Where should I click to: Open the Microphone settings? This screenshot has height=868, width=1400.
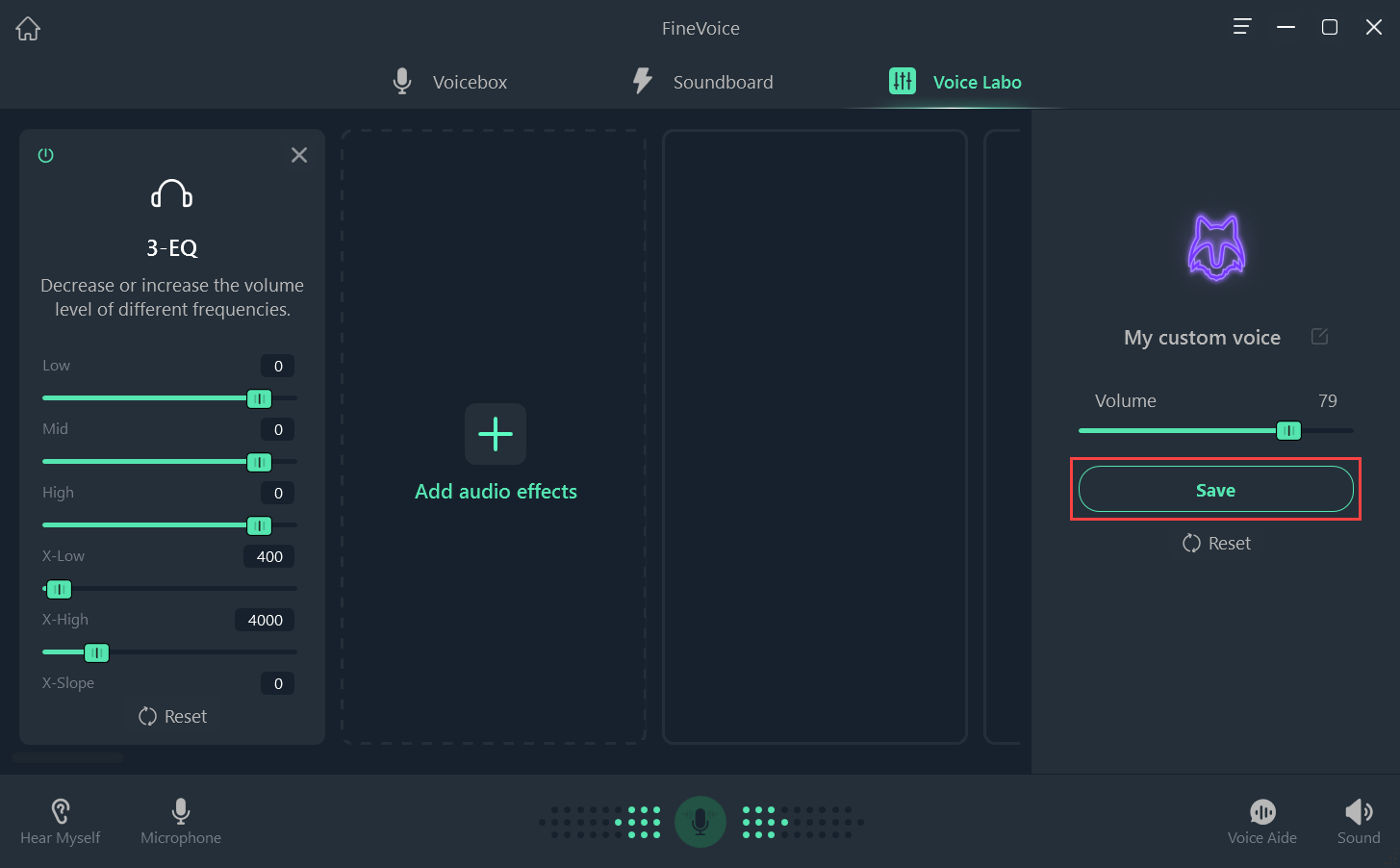[181, 822]
